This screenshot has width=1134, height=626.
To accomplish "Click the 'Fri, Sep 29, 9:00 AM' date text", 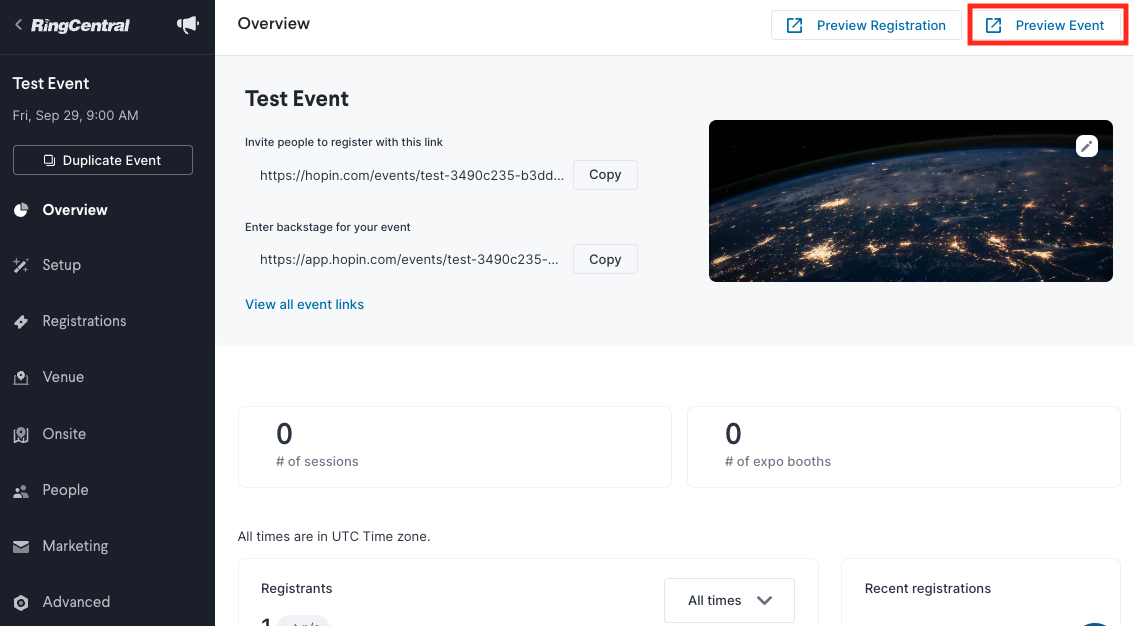I will tap(75, 116).
